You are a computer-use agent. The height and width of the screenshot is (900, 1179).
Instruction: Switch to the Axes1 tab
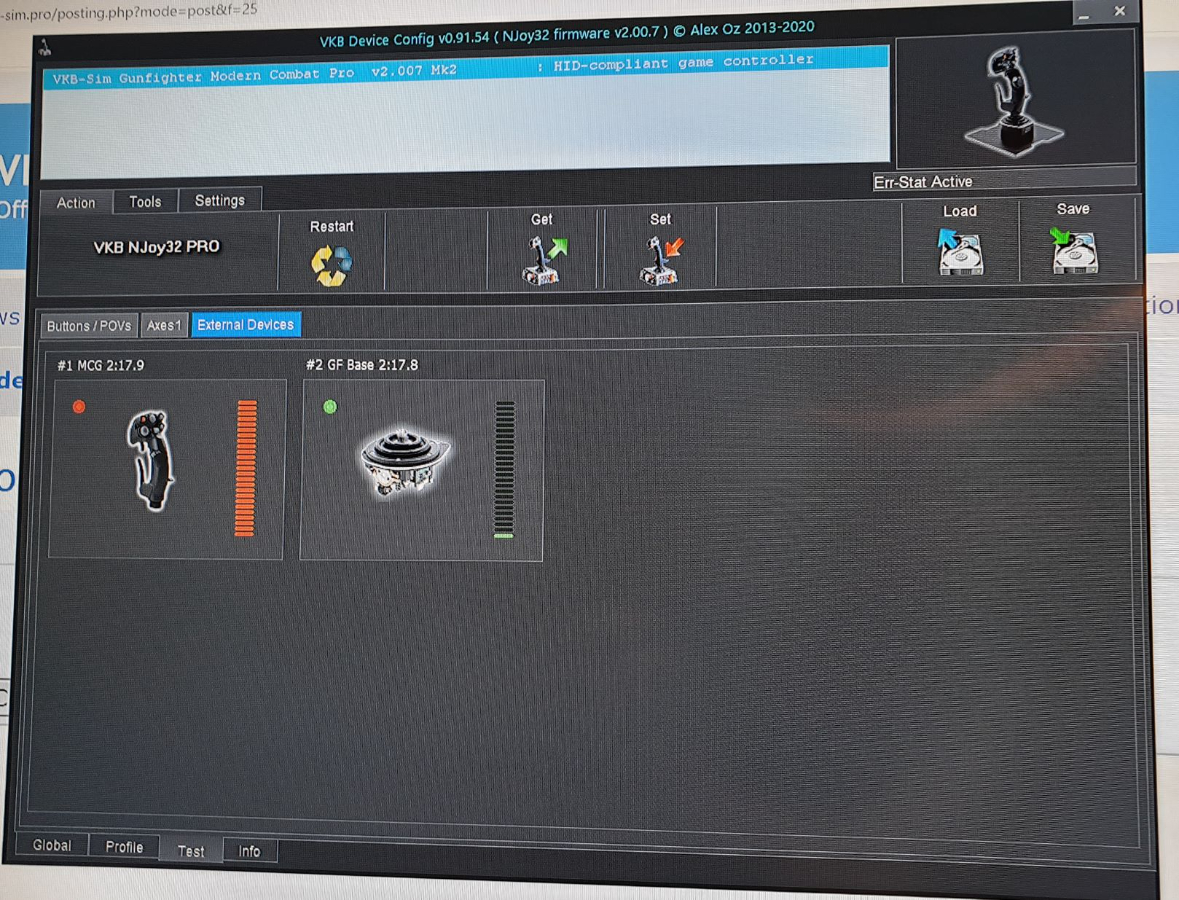pyautogui.click(x=164, y=325)
